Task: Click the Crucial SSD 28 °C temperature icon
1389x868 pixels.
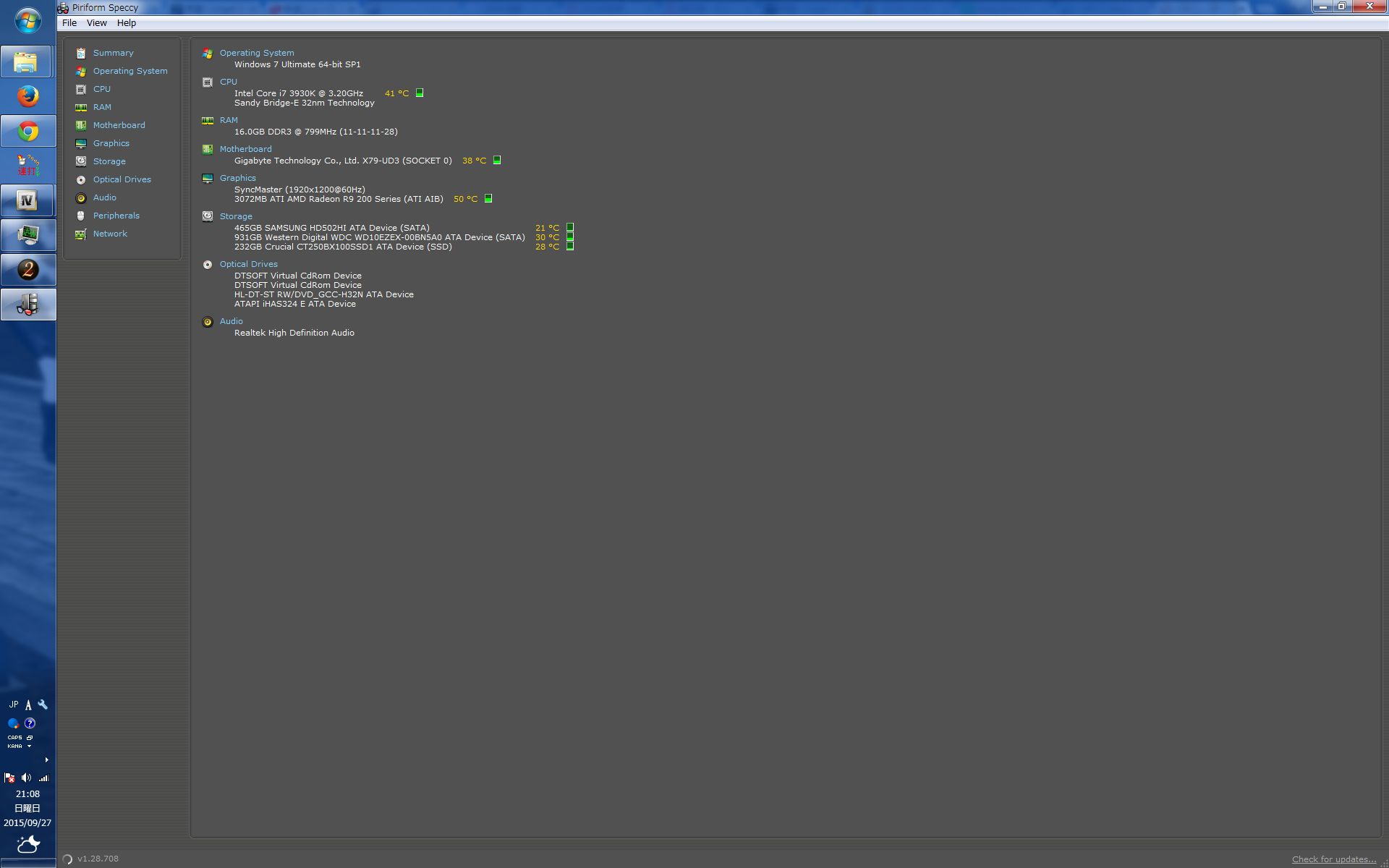Action: point(570,246)
